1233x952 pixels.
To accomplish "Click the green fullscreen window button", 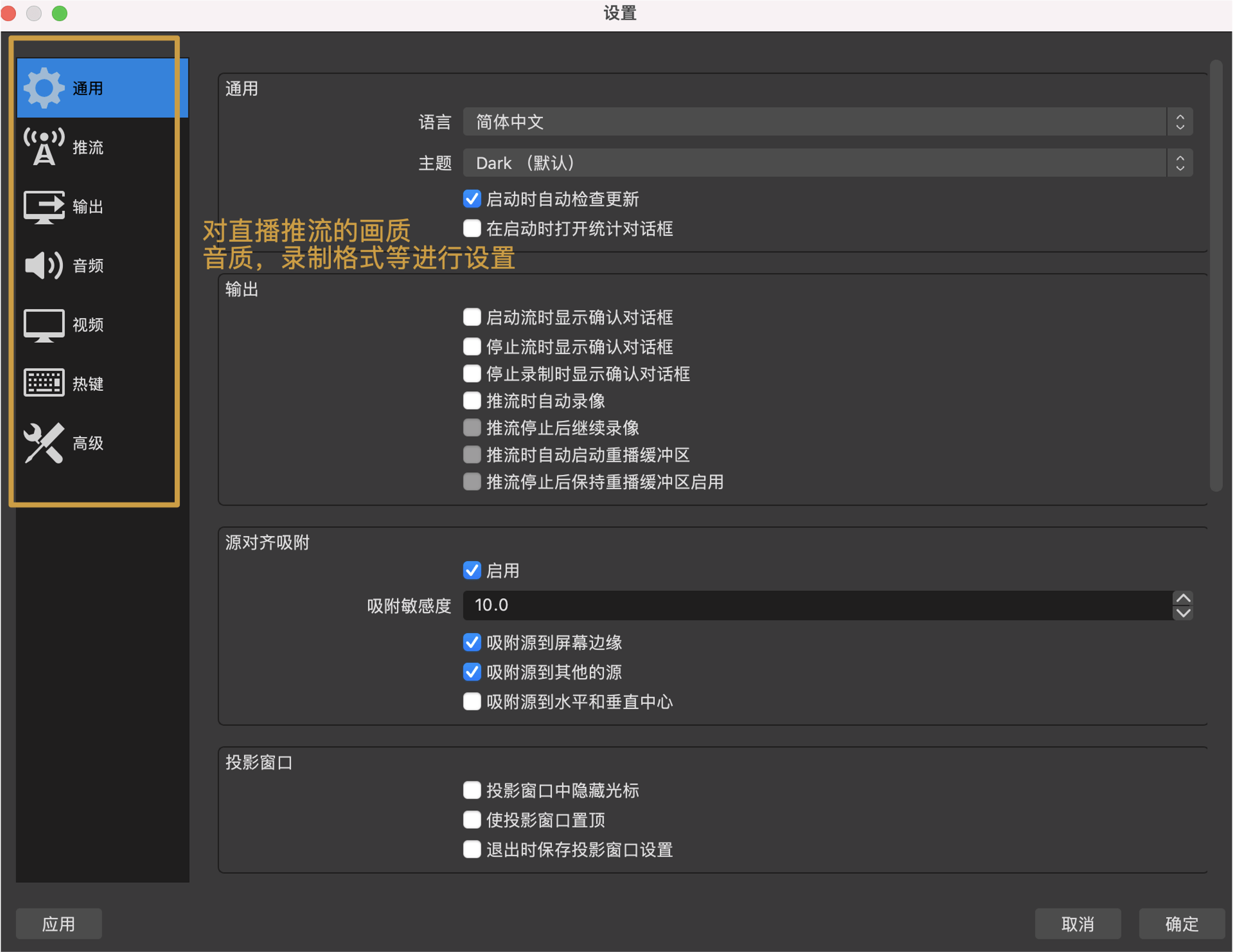I will [x=59, y=13].
